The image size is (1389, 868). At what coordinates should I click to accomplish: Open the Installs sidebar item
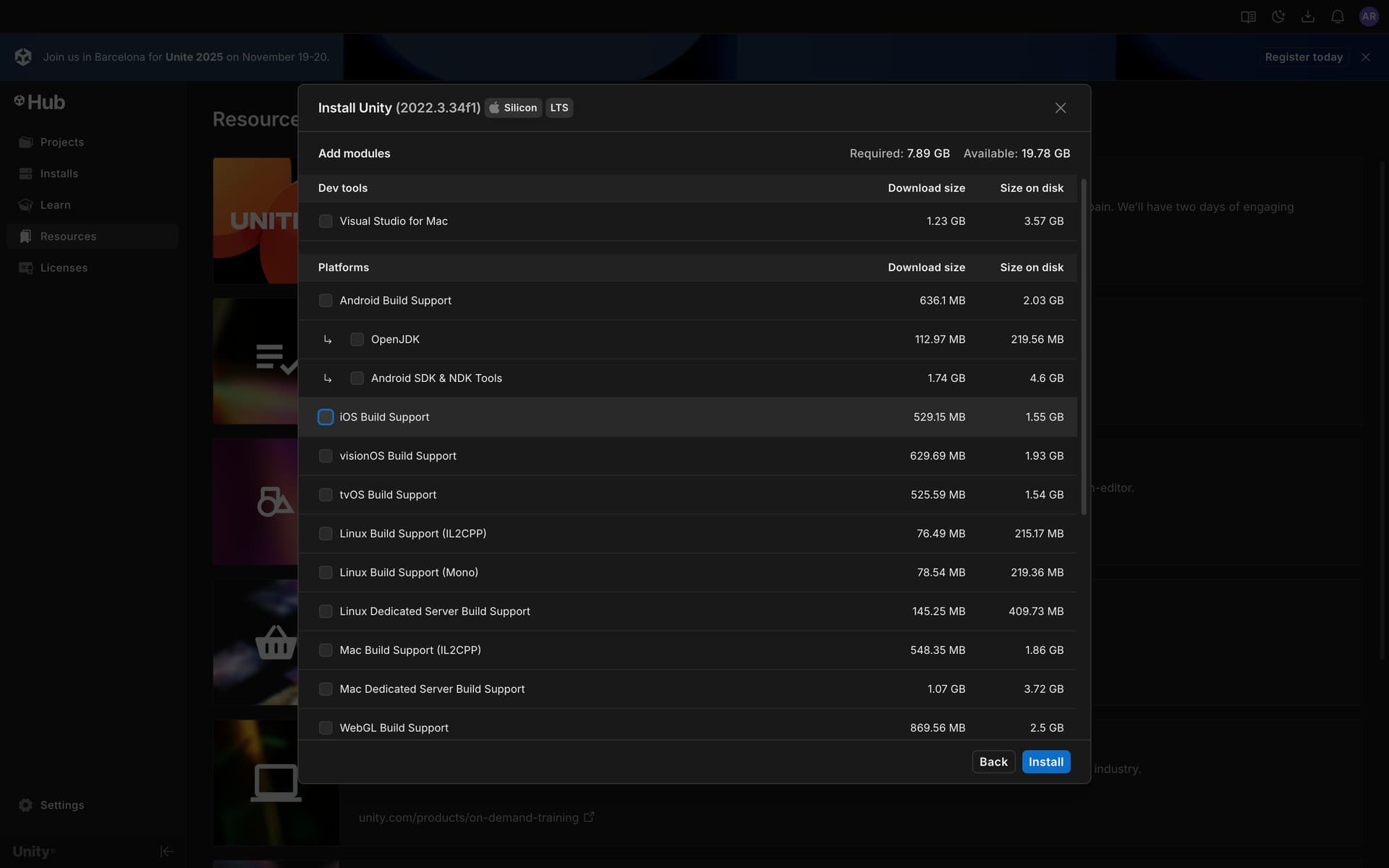pos(59,174)
